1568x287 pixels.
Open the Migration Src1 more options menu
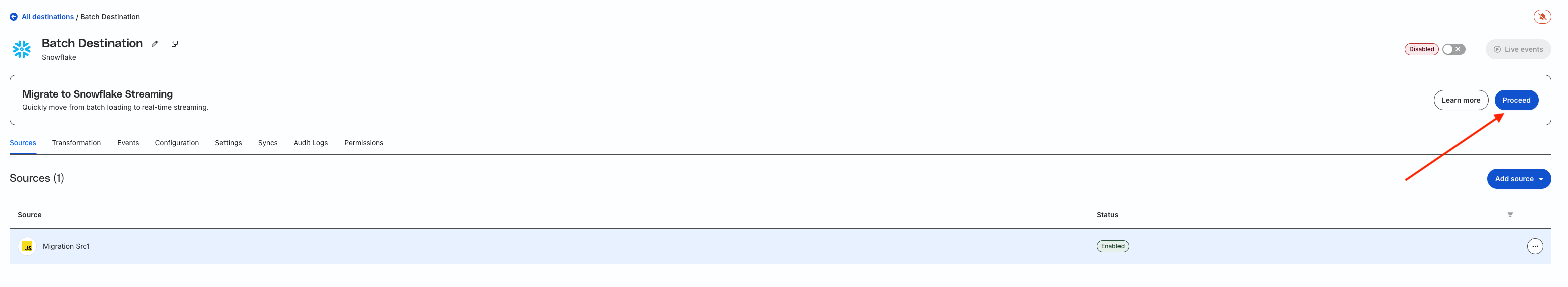1534,246
